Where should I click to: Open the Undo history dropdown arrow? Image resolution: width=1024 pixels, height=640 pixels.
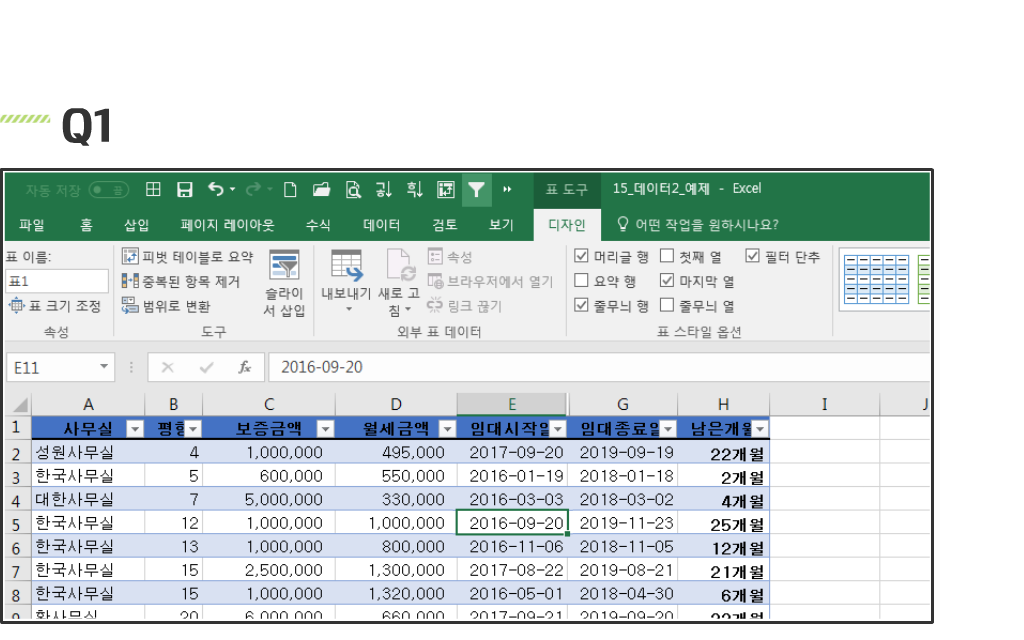click(x=232, y=189)
